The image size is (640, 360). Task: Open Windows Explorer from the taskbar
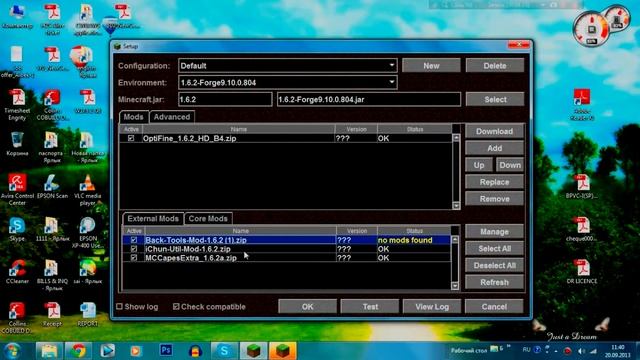(x=49, y=351)
